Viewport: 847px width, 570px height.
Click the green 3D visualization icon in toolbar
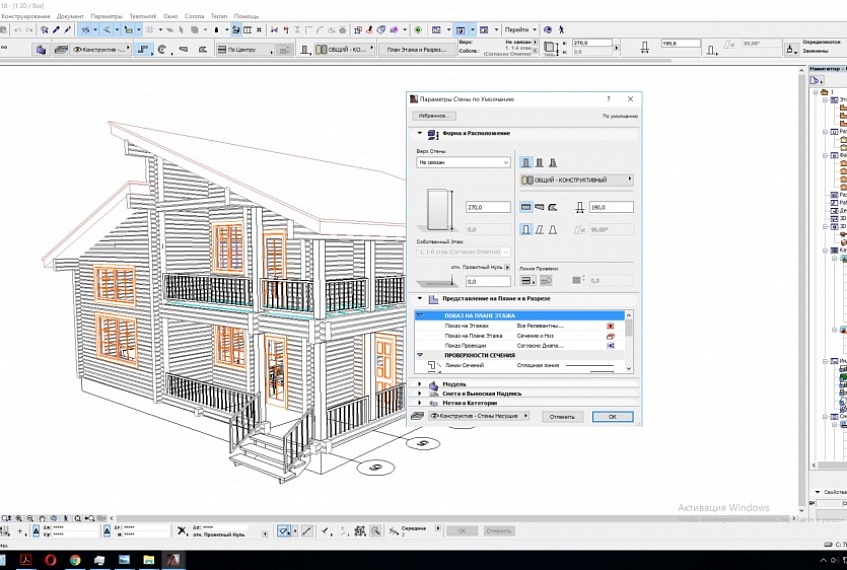coord(418,30)
